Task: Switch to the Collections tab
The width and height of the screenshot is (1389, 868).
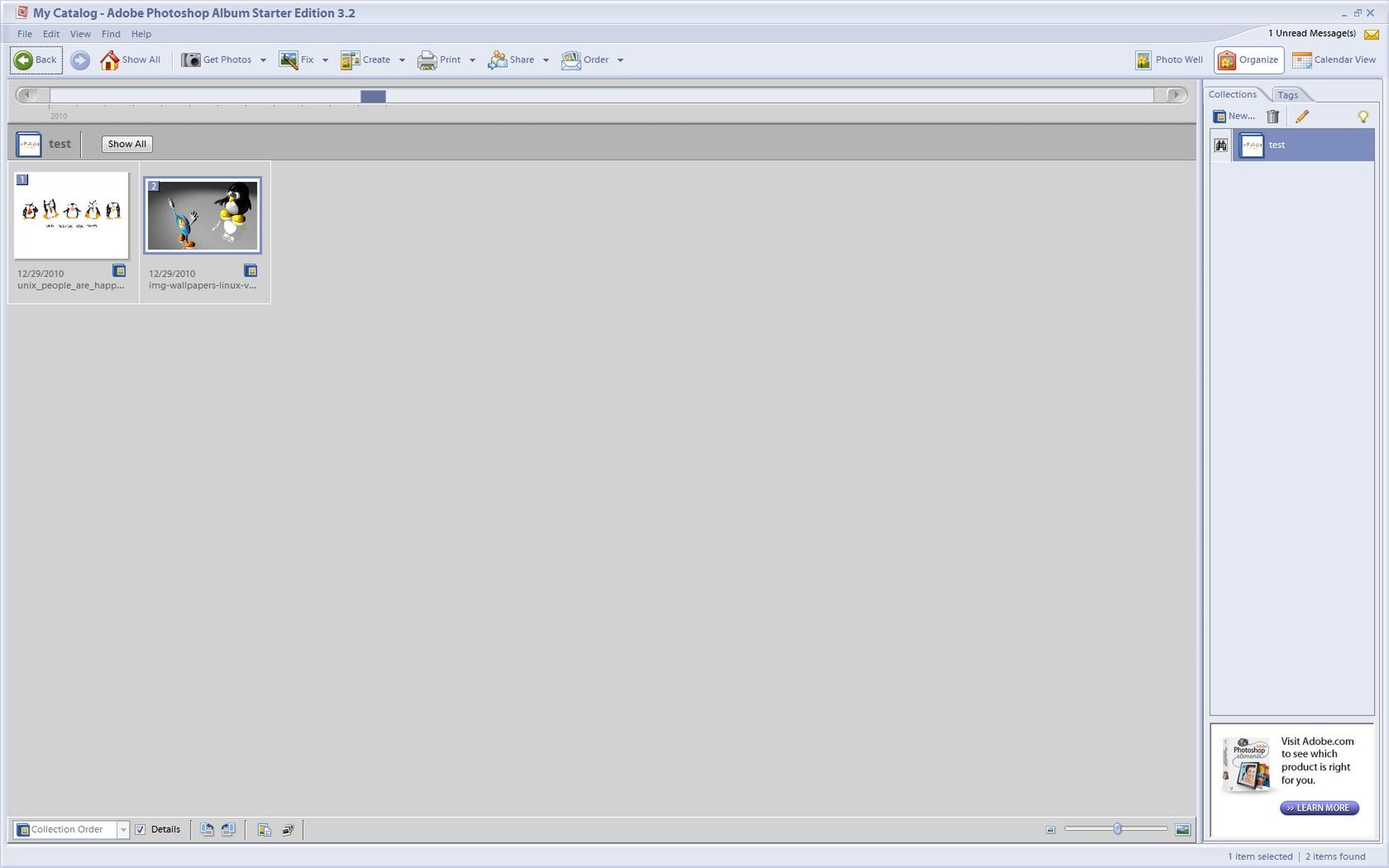Action: (1233, 94)
